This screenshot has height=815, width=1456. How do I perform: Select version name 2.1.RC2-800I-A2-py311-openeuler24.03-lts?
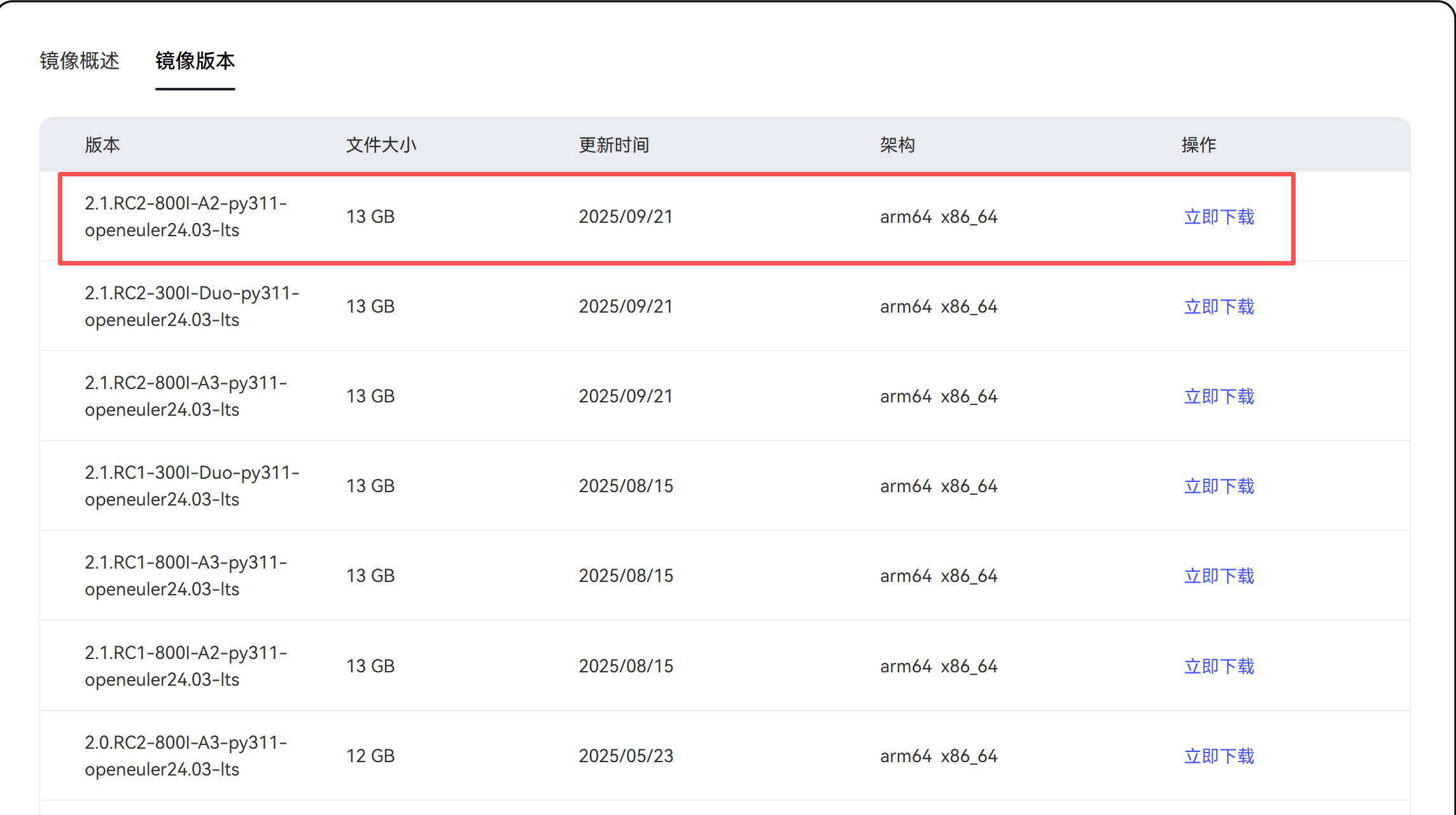point(186,216)
